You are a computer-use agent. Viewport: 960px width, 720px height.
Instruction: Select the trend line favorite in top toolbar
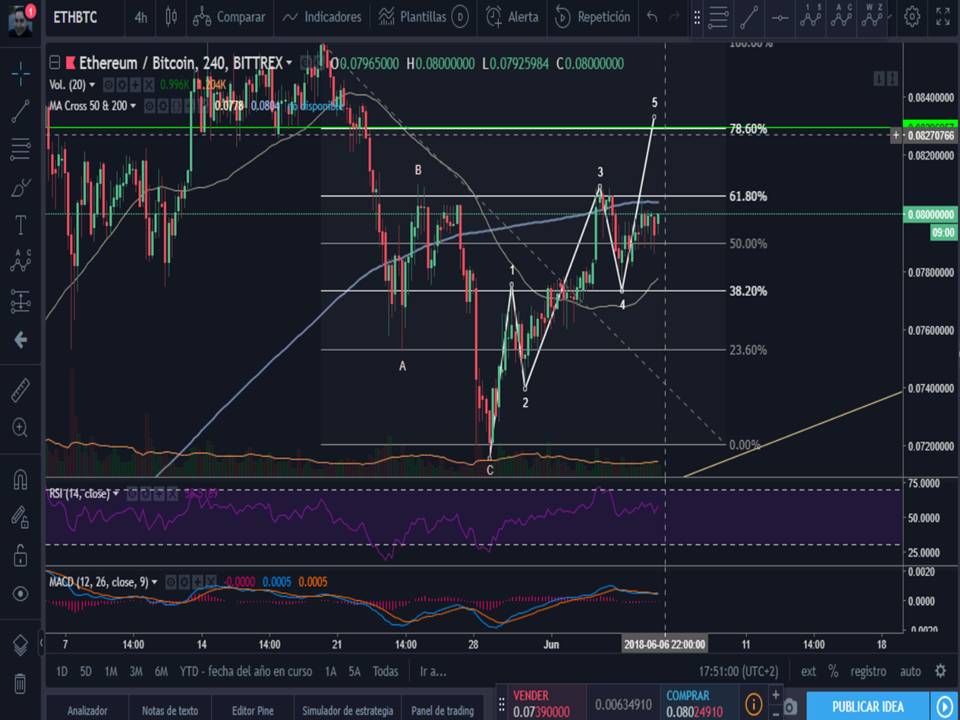click(749, 18)
